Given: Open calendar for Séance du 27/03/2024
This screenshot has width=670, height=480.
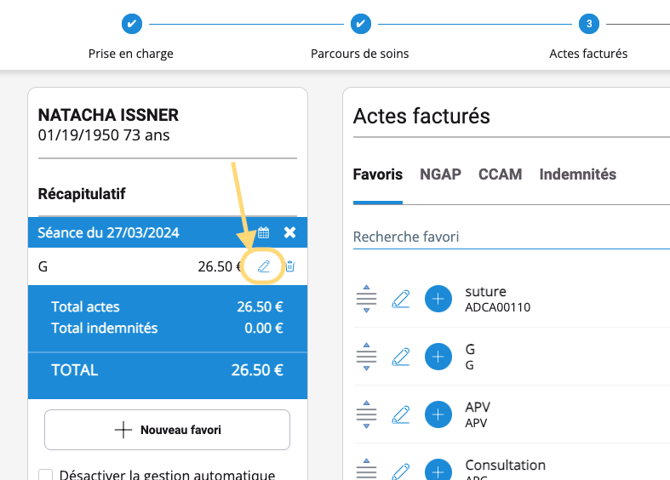Looking at the screenshot, I should point(264,232).
